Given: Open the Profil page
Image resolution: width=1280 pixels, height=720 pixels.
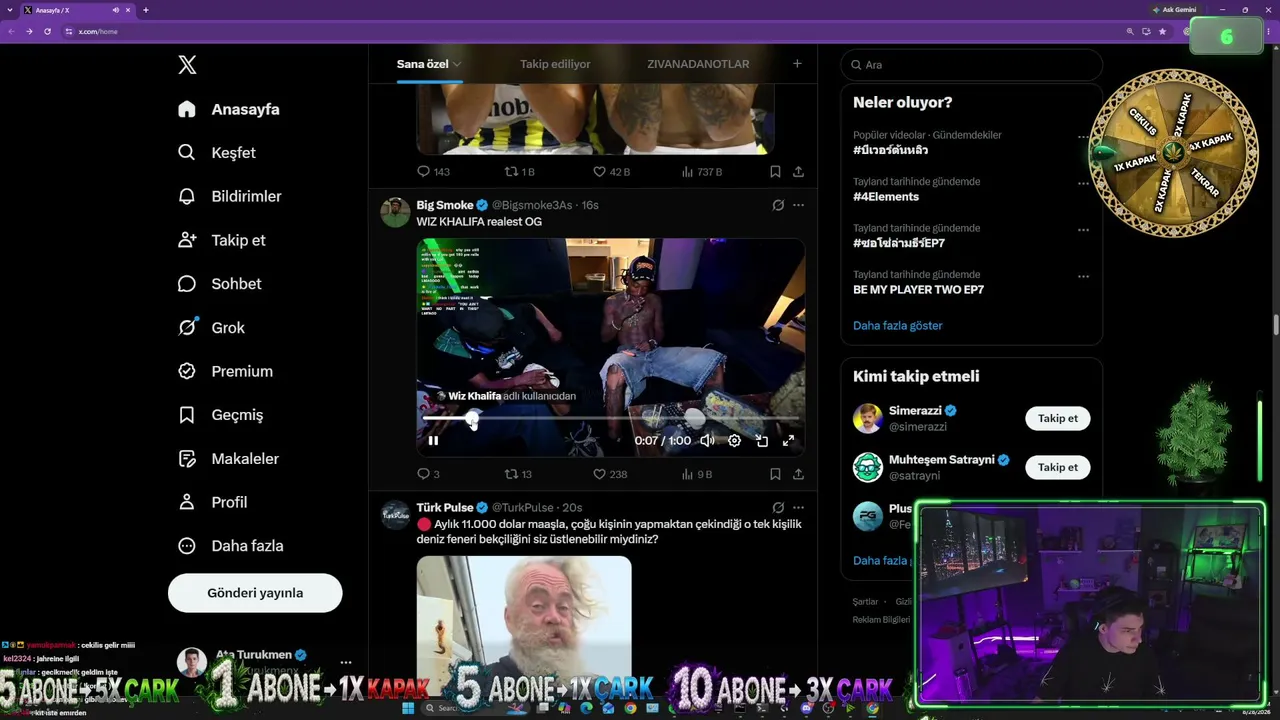Looking at the screenshot, I should (x=213, y=502).
